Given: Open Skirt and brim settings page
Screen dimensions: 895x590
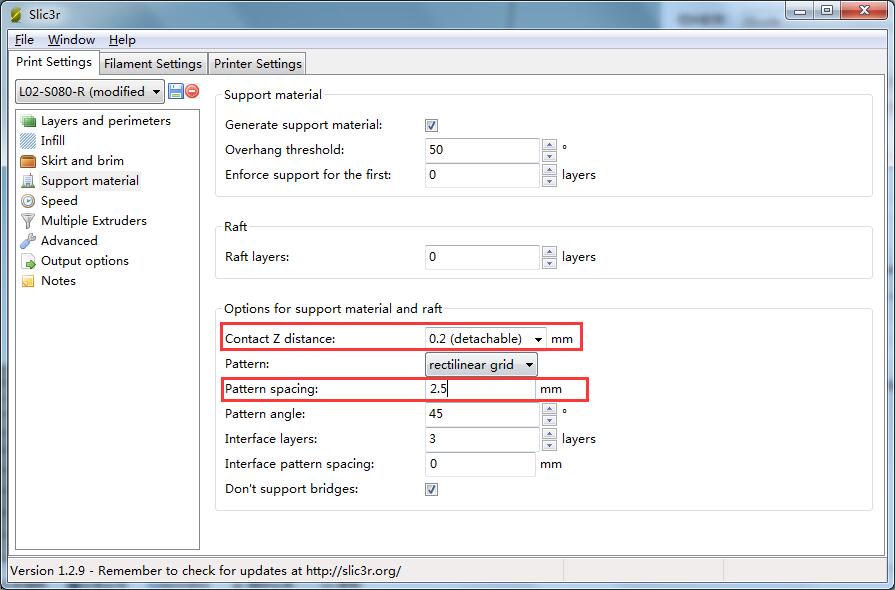Looking at the screenshot, I should 82,161.
